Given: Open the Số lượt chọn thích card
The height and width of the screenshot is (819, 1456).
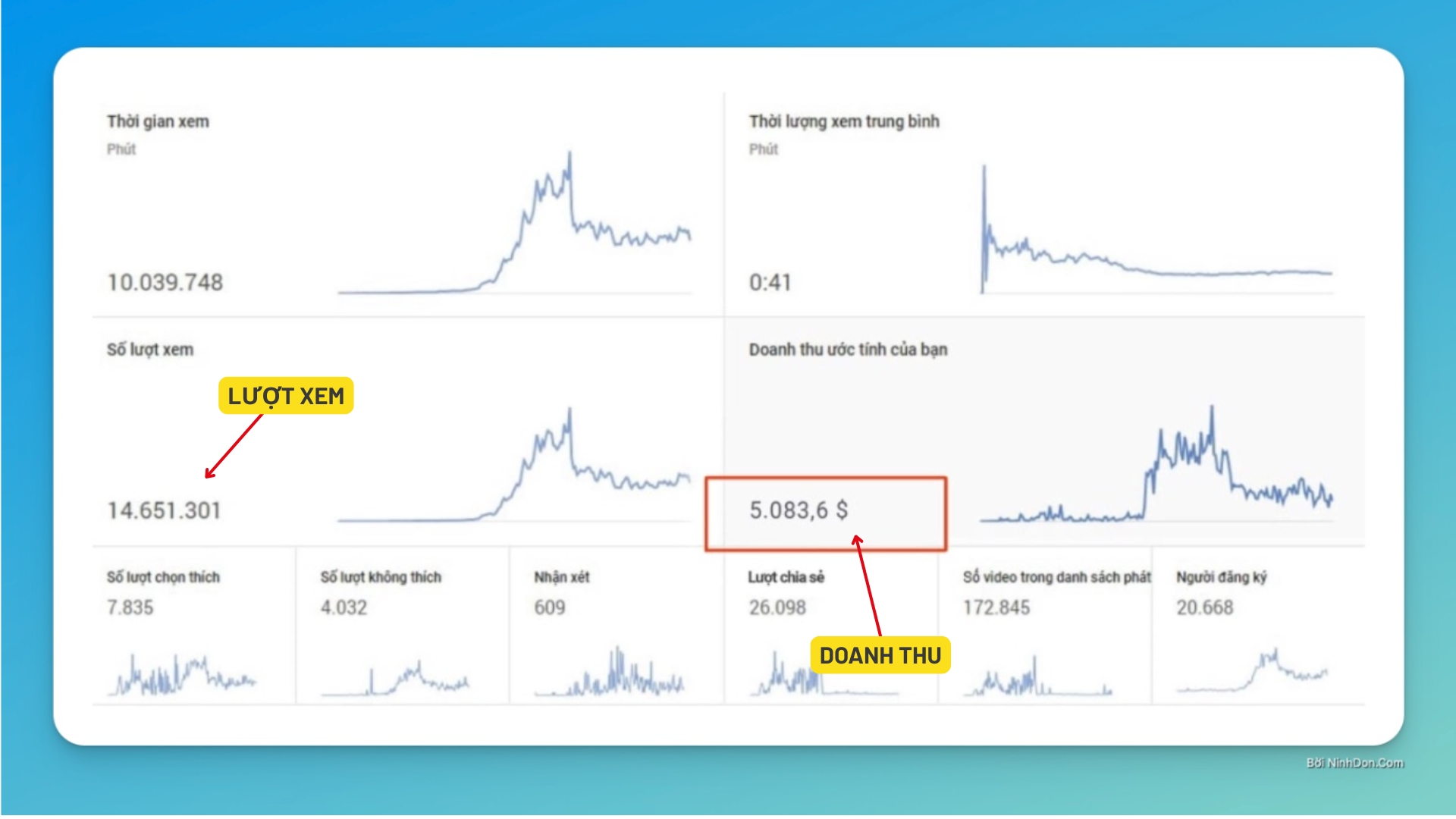Looking at the screenshot, I should click(163, 577).
